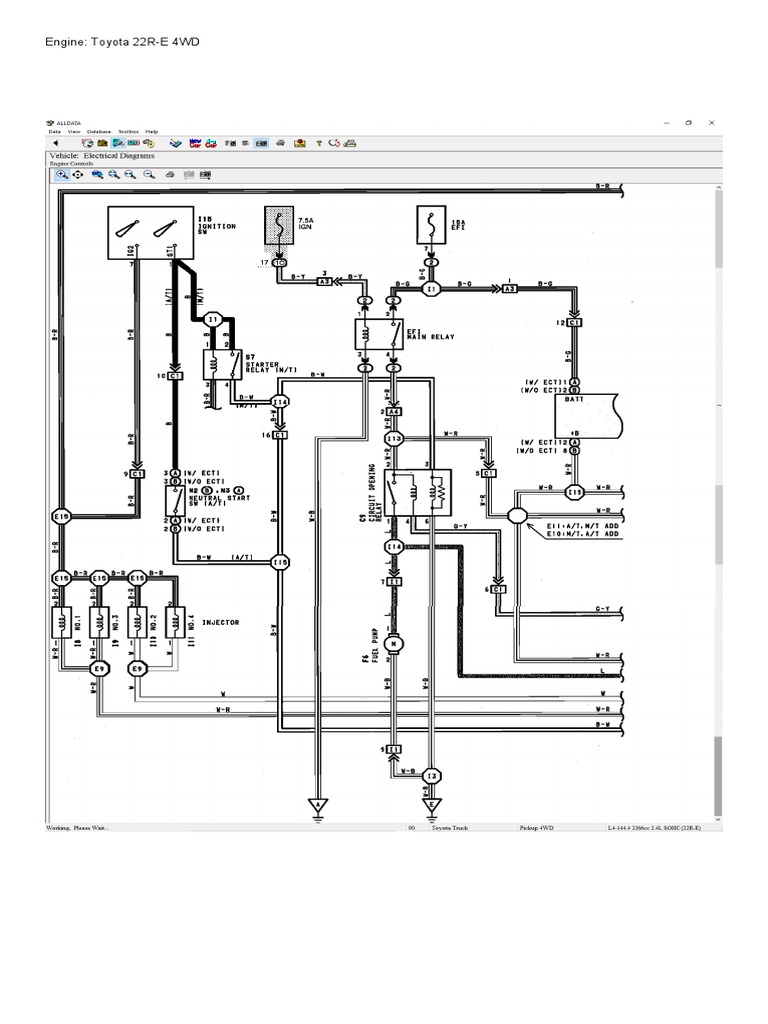
Task: Click the second magnifier icon after the pan tool
Action: tap(114, 174)
